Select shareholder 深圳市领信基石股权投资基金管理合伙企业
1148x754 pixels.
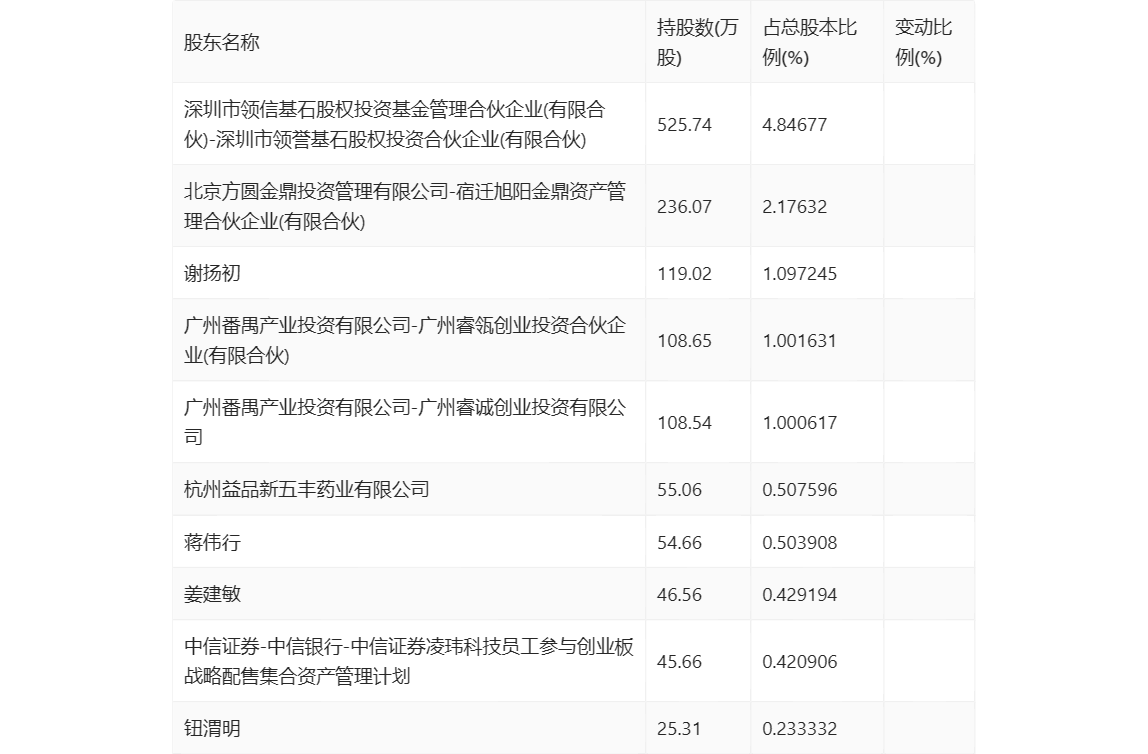tap(395, 124)
